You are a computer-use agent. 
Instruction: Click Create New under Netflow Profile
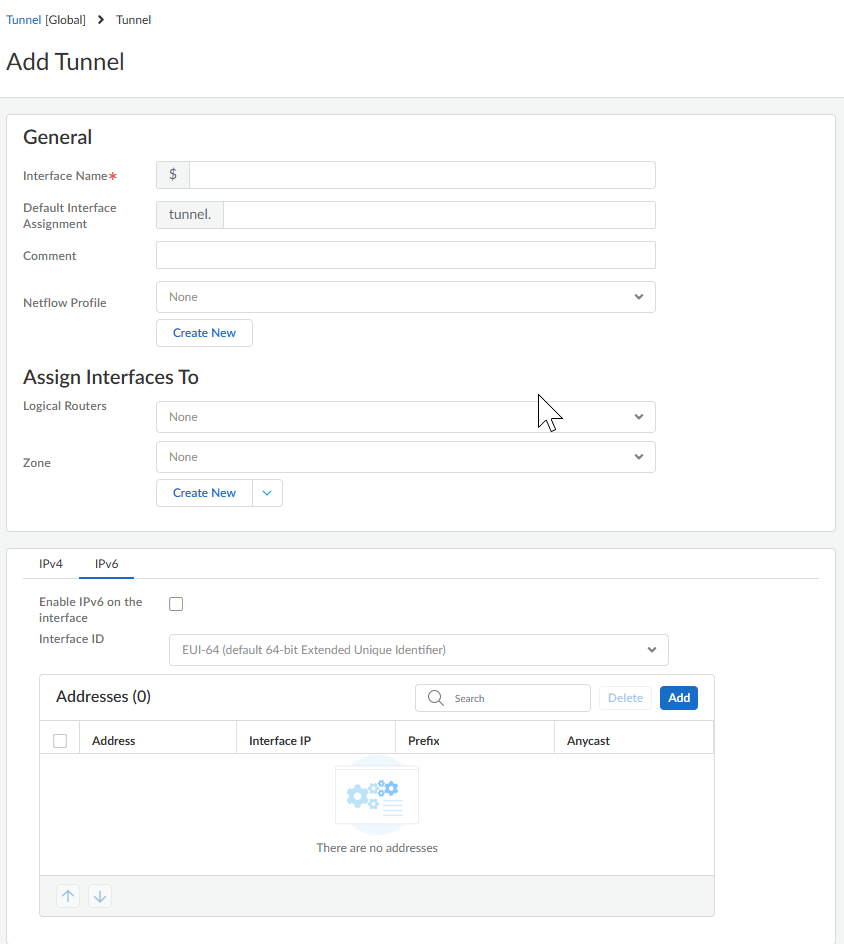[x=204, y=333]
